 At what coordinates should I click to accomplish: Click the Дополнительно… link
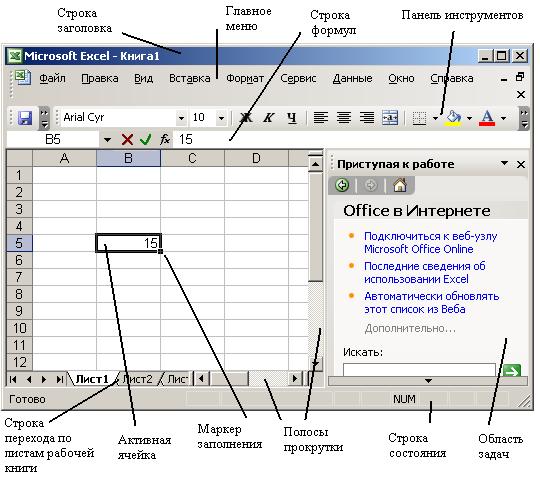tap(410, 329)
